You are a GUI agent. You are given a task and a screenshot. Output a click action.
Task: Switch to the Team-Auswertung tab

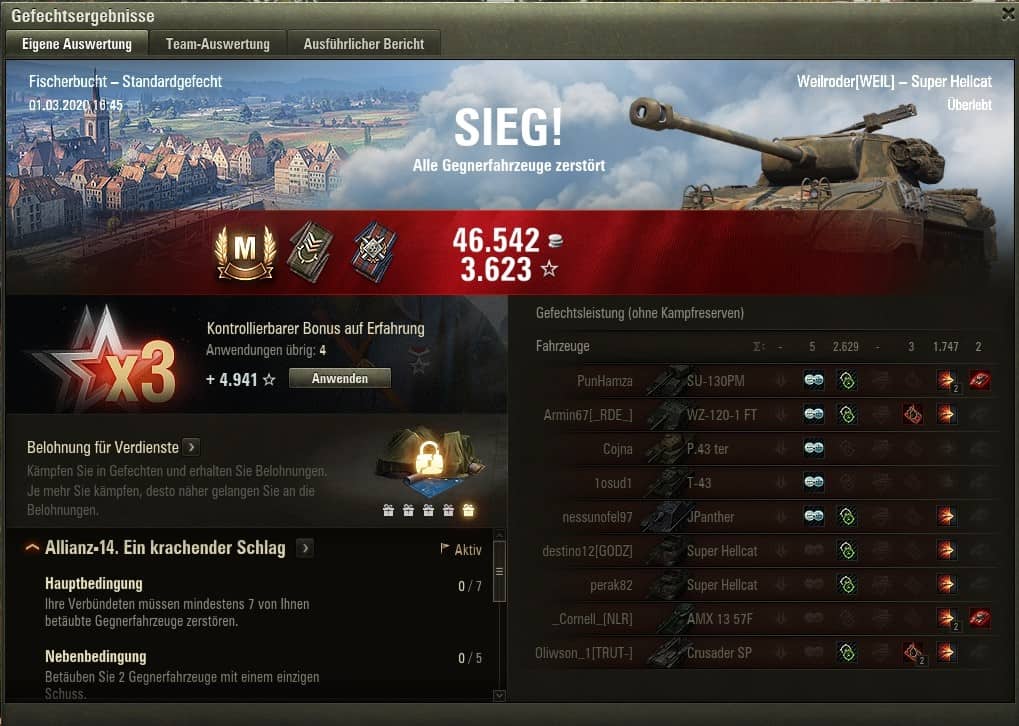coord(218,44)
